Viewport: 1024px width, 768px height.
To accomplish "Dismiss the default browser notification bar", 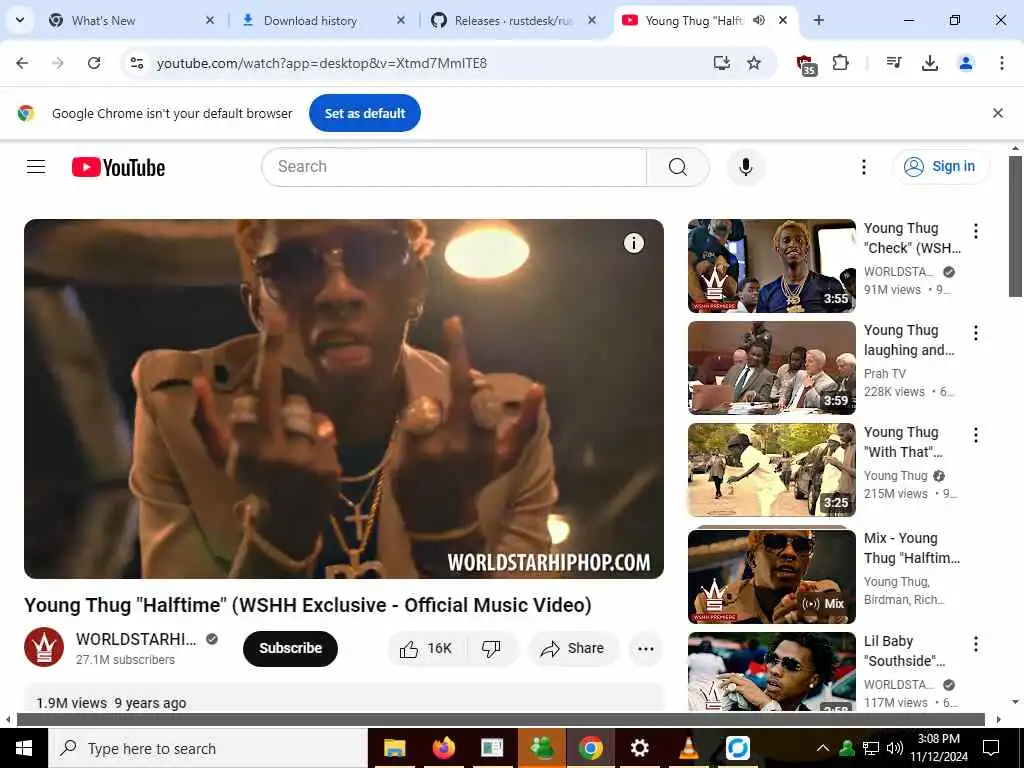I will point(997,113).
